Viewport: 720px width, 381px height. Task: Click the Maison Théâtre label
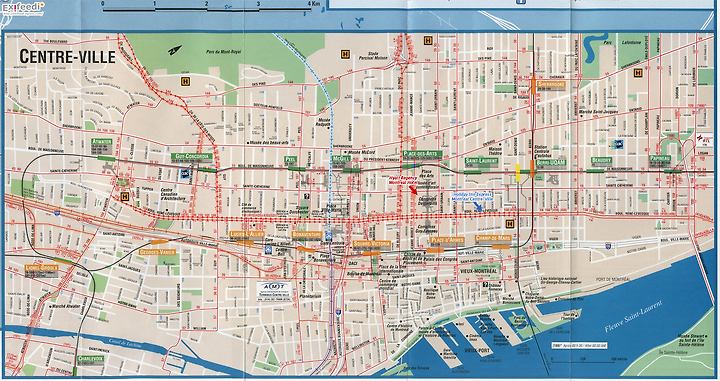[x=495, y=151]
